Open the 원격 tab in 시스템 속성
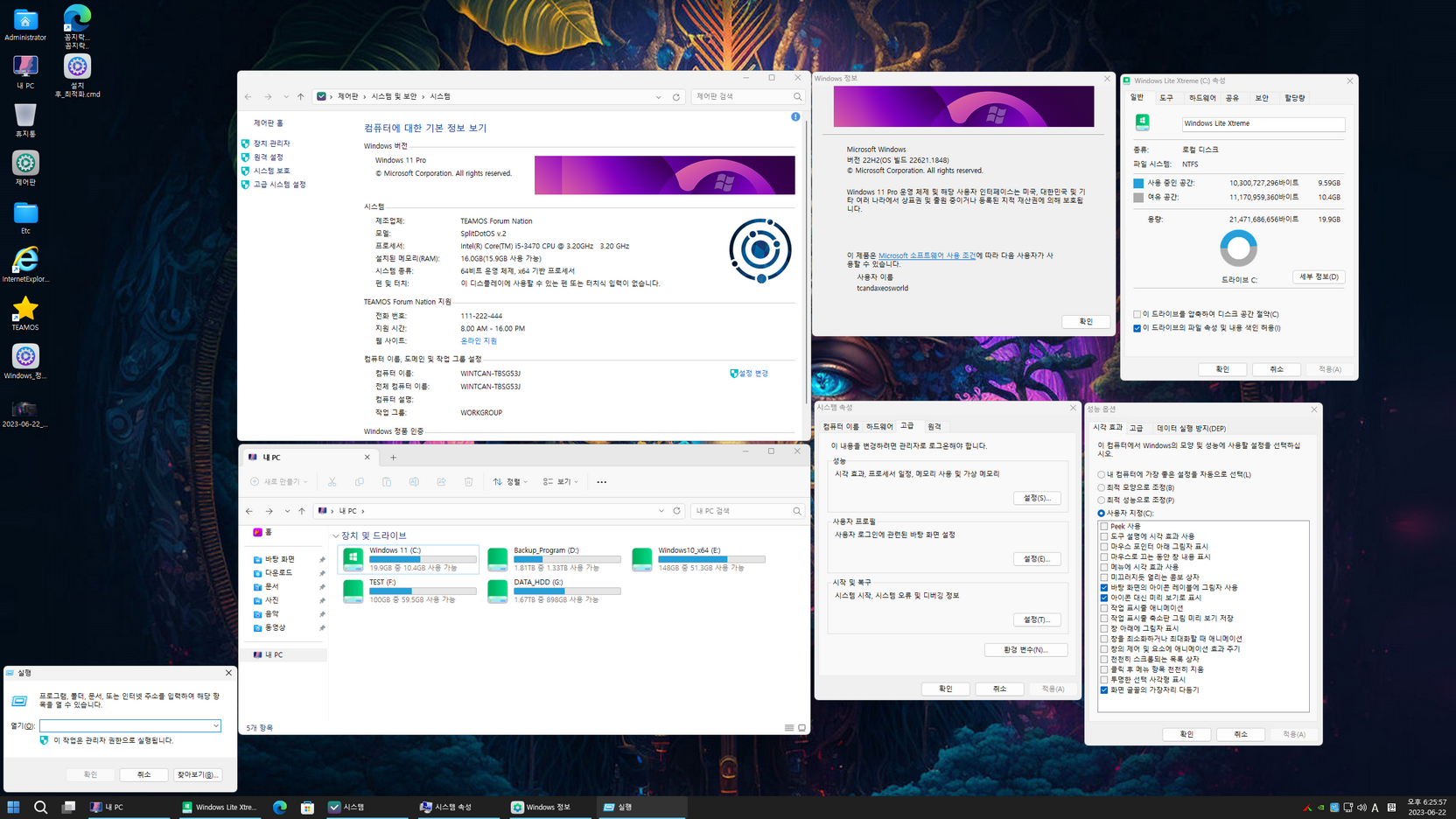This screenshot has width=1456, height=819. tap(934, 427)
